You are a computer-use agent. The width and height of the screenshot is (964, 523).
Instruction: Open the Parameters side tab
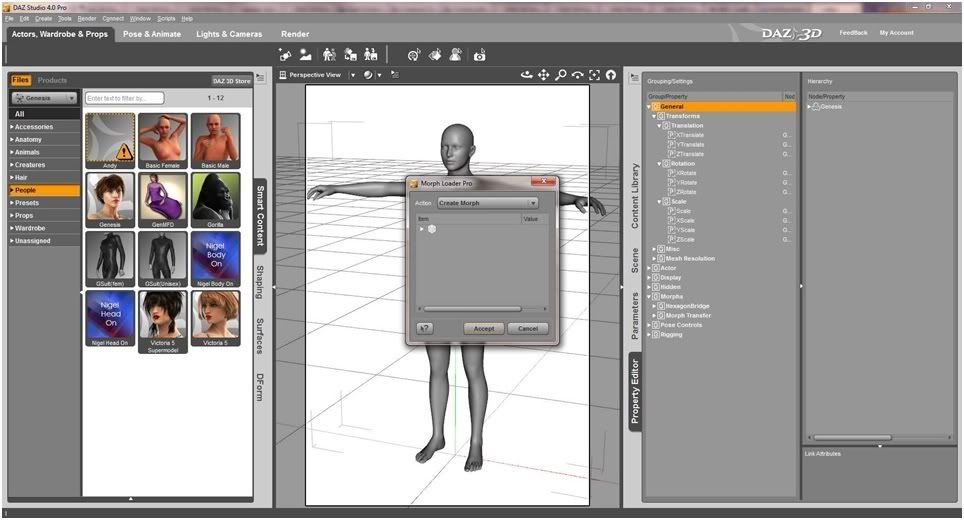(x=635, y=316)
